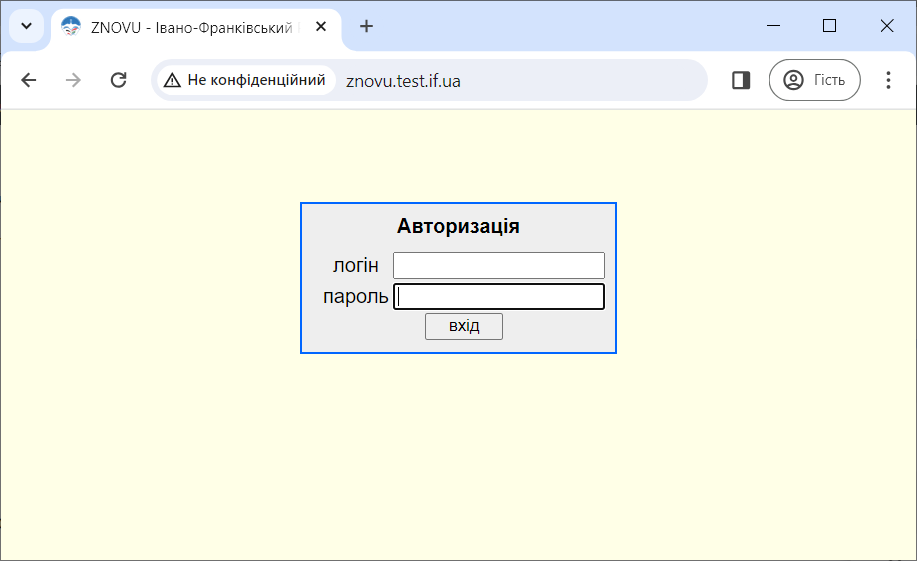The width and height of the screenshot is (917, 561).
Task: Maximize the browser window
Action: [x=829, y=26]
